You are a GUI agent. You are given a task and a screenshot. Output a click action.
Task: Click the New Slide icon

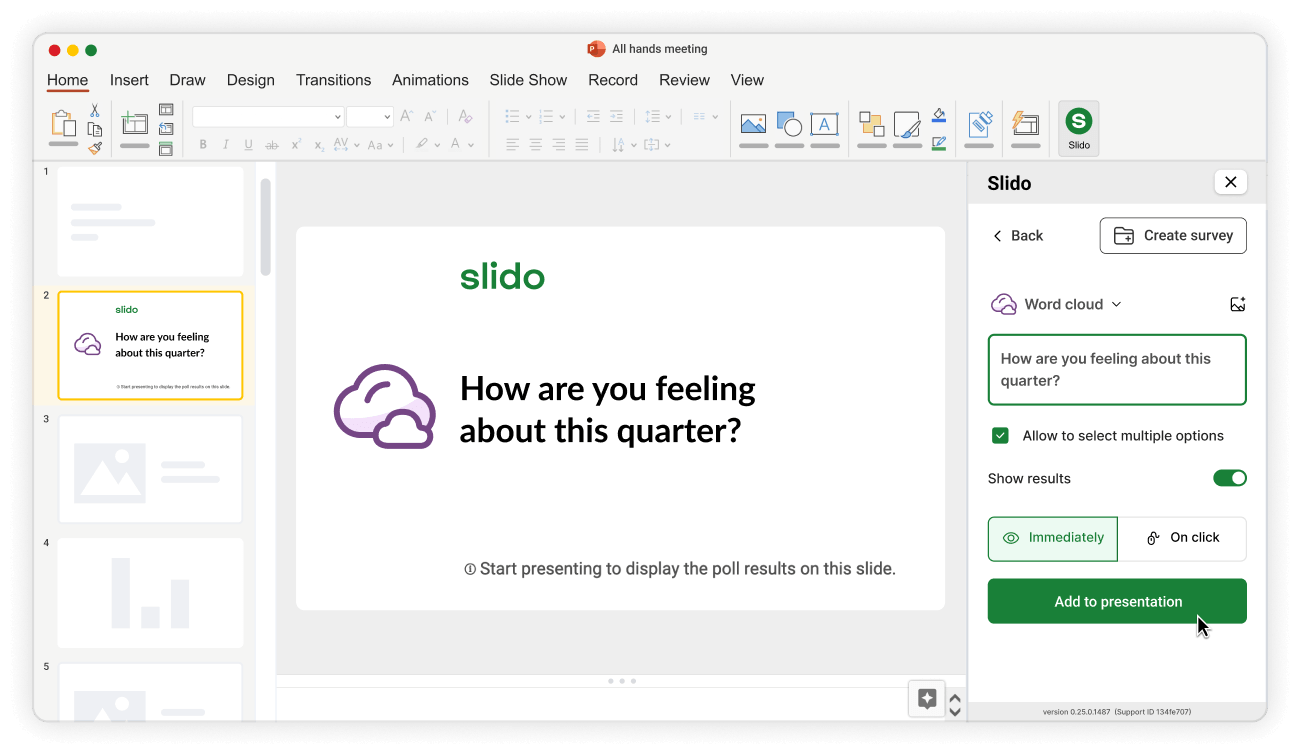[134, 123]
